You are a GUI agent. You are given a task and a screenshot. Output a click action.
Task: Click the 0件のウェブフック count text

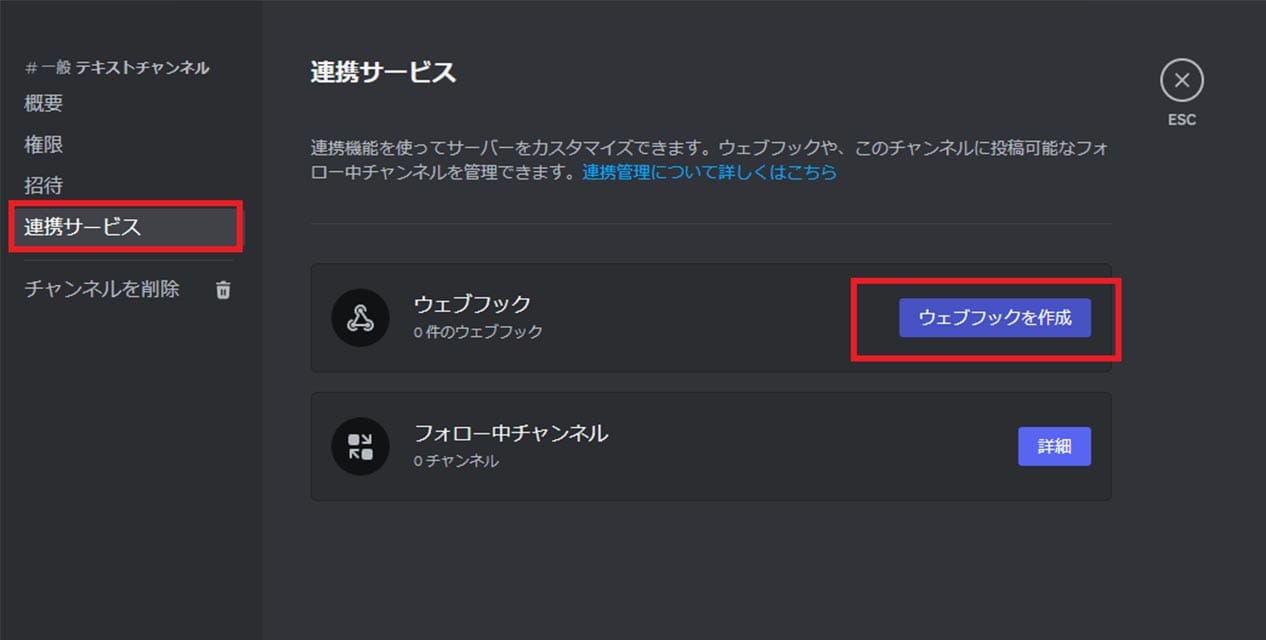pyautogui.click(x=478, y=332)
